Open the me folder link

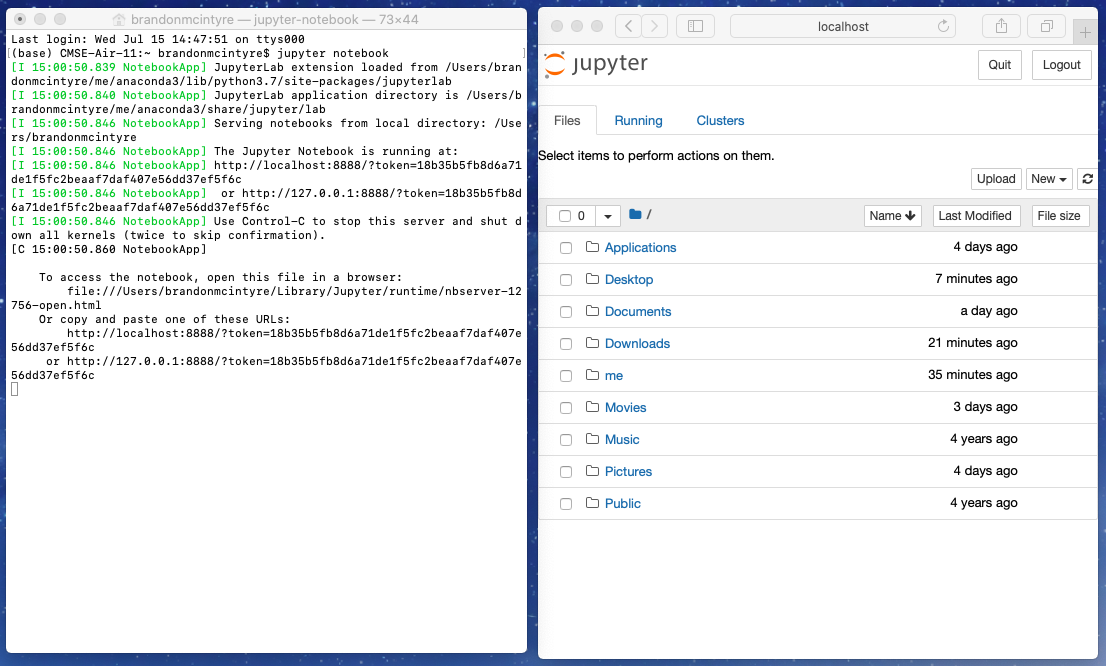[x=614, y=375]
